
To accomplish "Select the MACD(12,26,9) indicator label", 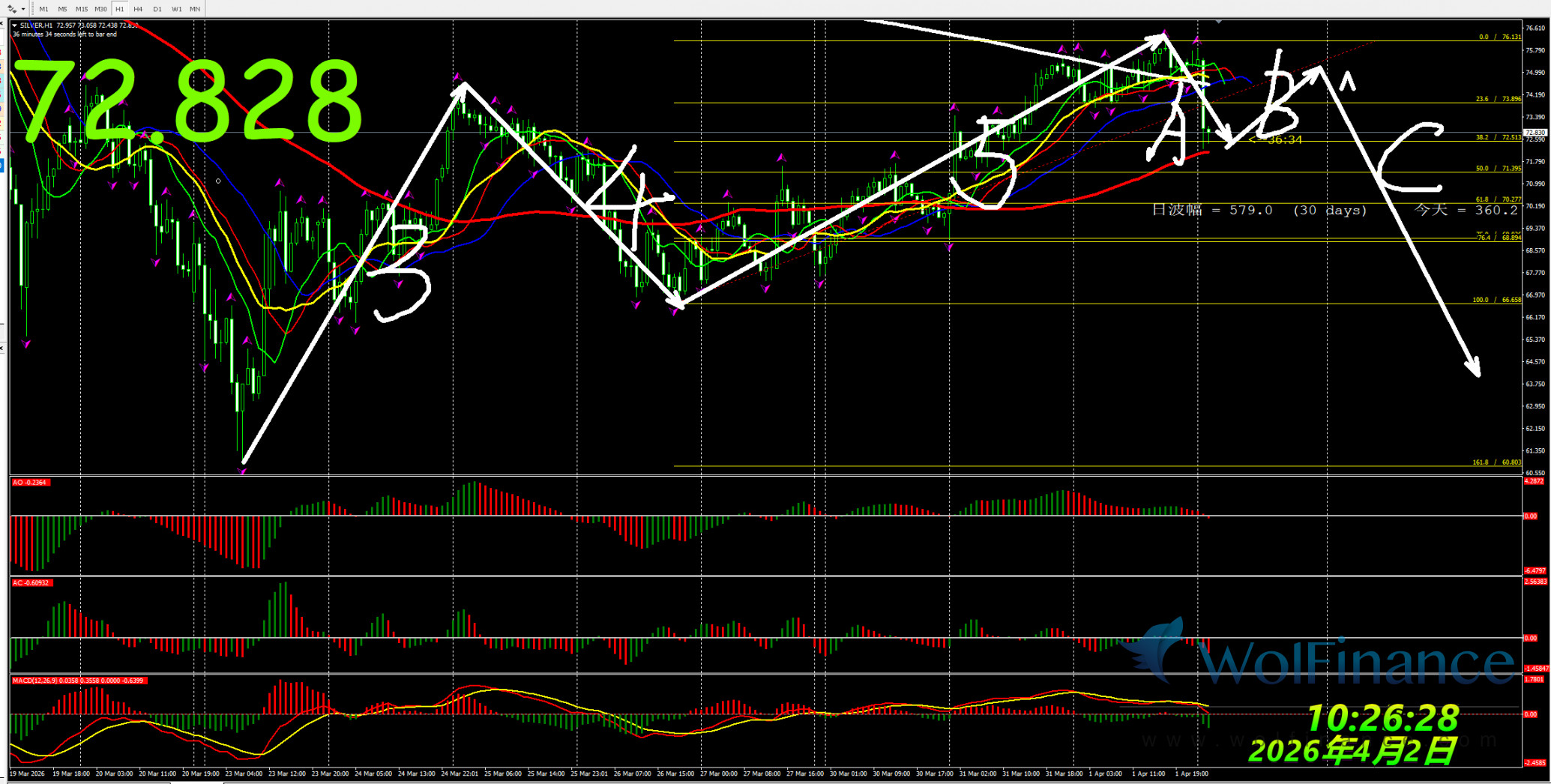I will [79, 681].
